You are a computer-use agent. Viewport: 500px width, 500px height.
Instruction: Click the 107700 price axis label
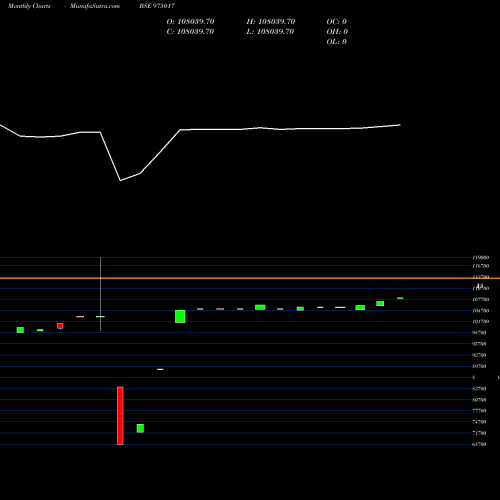pyautogui.click(x=481, y=300)
